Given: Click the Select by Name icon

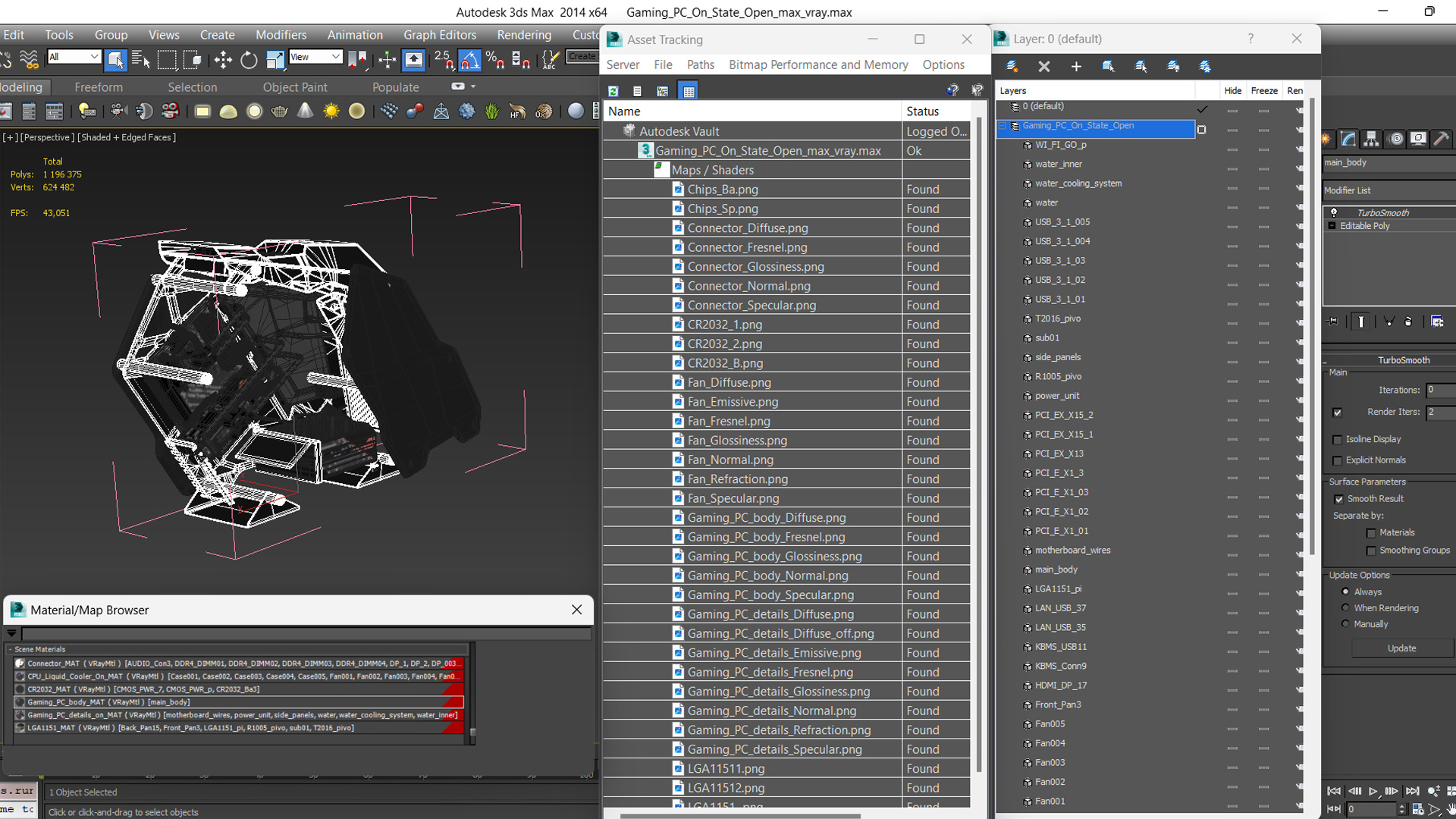Looking at the screenshot, I should (140, 59).
